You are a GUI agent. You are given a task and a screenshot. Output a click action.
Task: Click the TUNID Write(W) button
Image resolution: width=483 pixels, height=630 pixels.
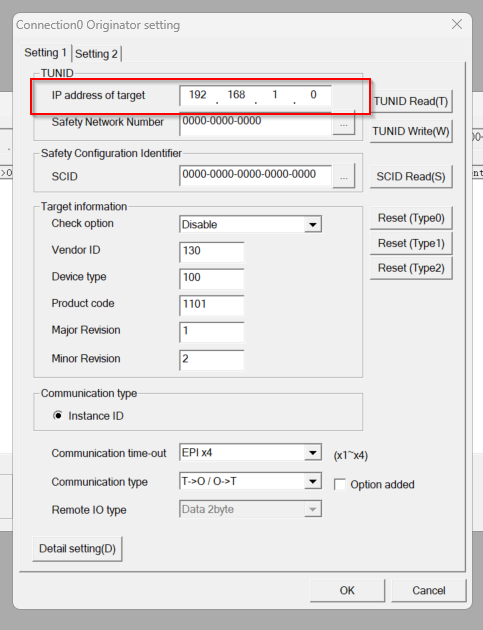tap(411, 131)
